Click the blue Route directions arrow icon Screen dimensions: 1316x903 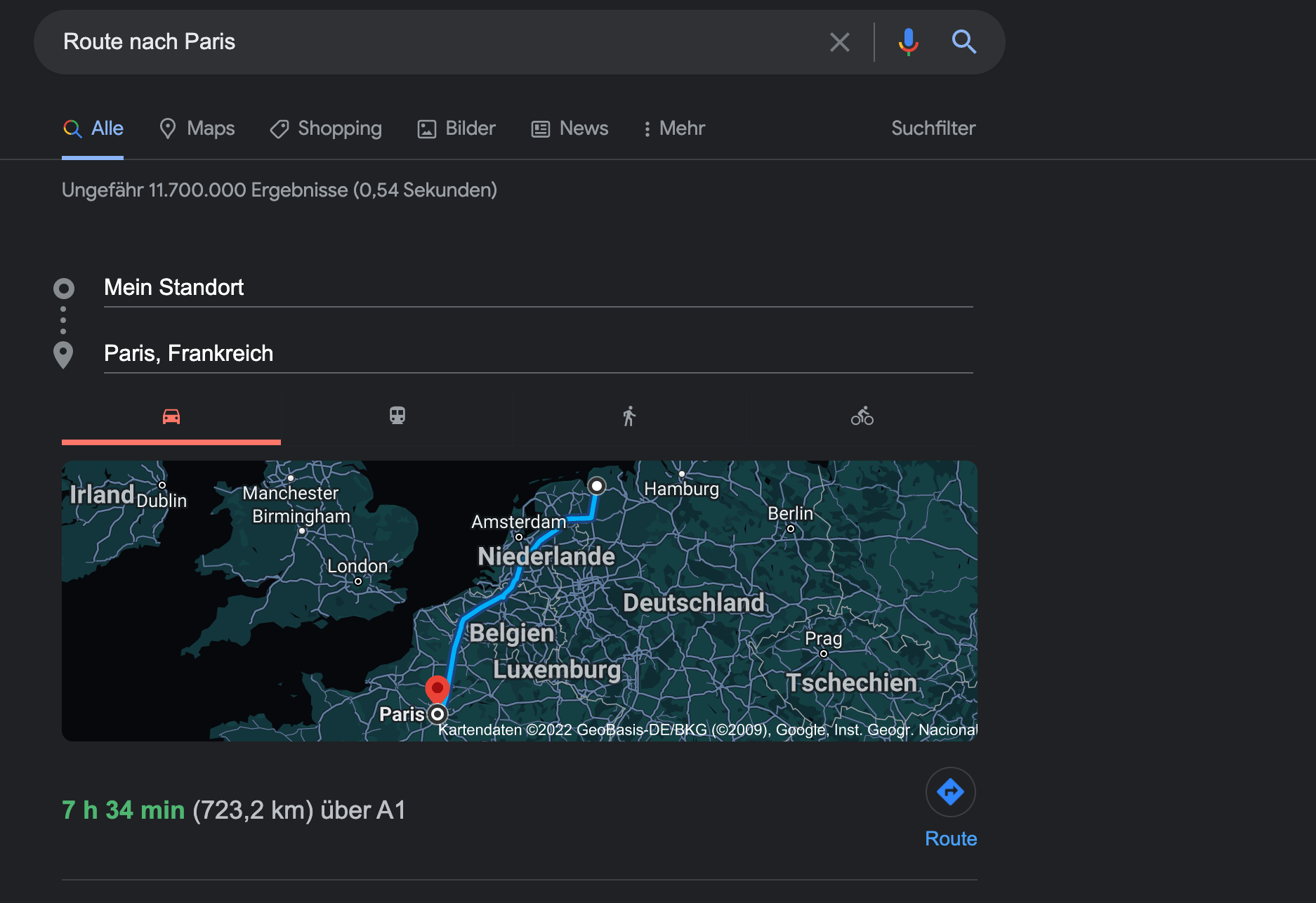(950, 792)
